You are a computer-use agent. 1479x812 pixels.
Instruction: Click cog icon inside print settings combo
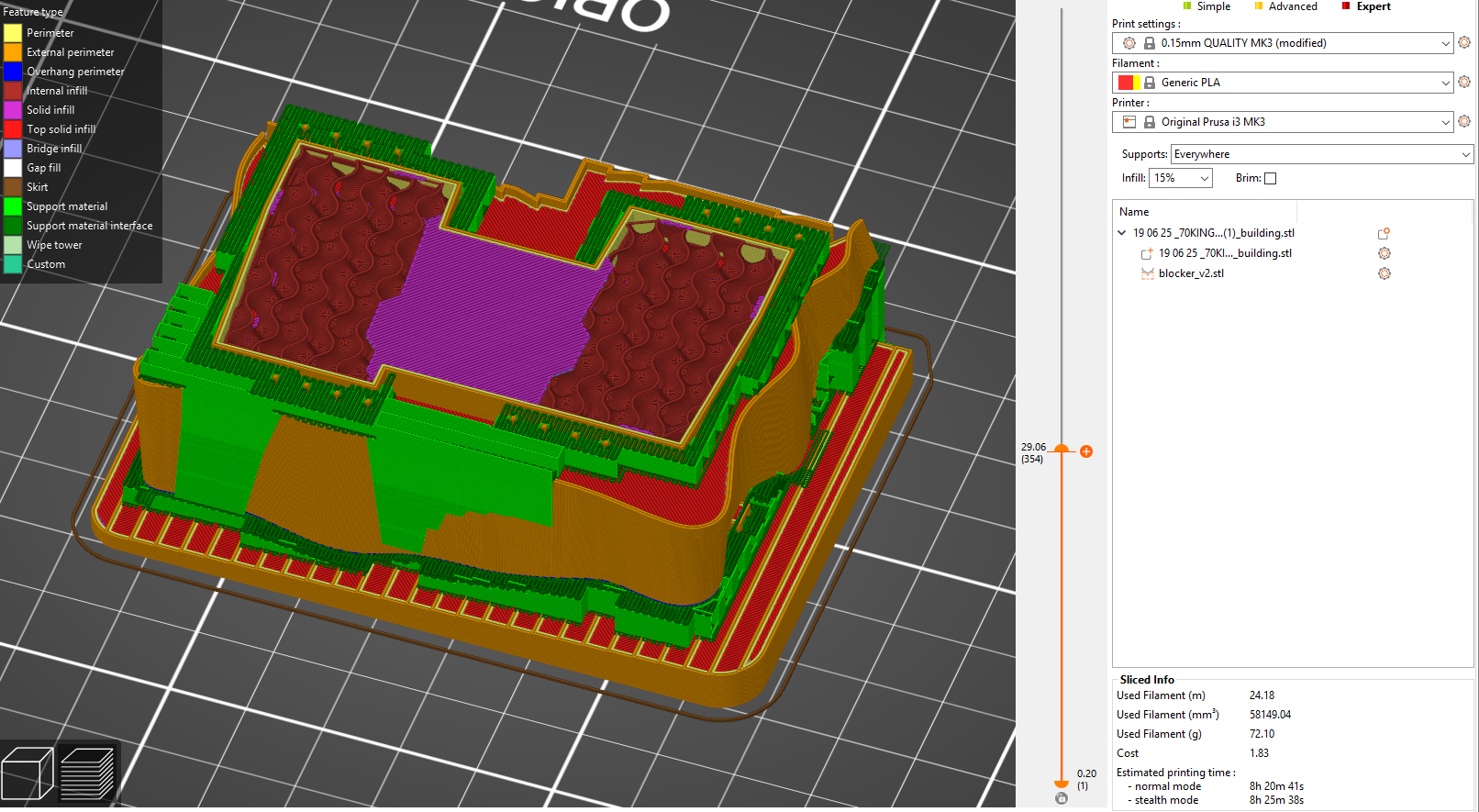(x=1129, y=43)
